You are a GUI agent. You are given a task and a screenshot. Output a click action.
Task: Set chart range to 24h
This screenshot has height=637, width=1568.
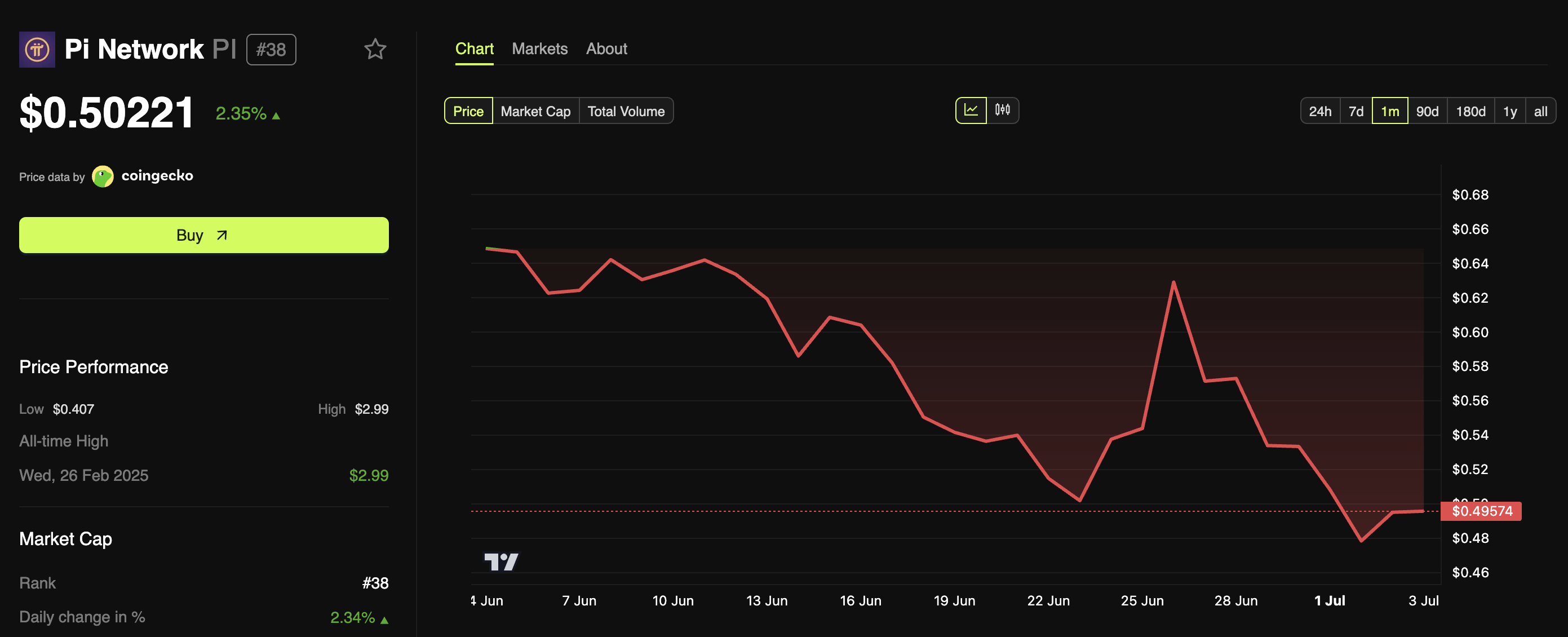click(x=1319, y=111)
